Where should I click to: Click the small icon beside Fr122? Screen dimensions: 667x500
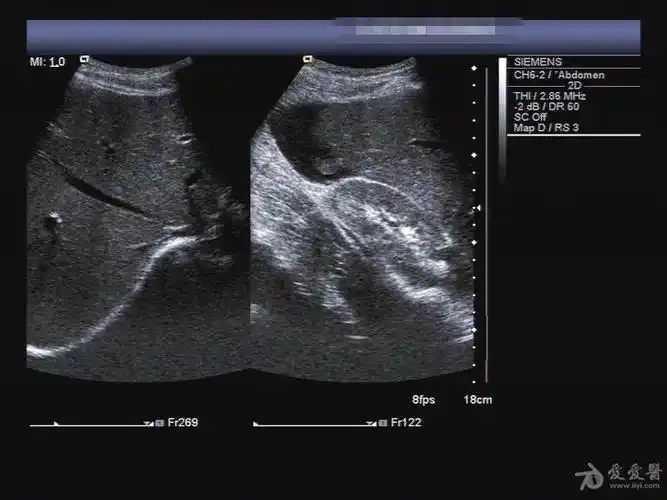click(382, 423)
